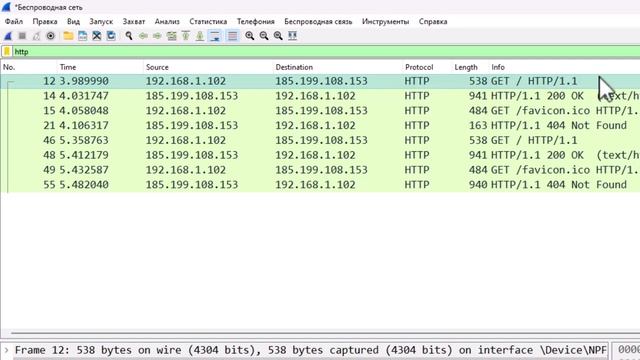Sort by the Source column header
Viewport: 640px width, 360px height.
coord(208,67)
